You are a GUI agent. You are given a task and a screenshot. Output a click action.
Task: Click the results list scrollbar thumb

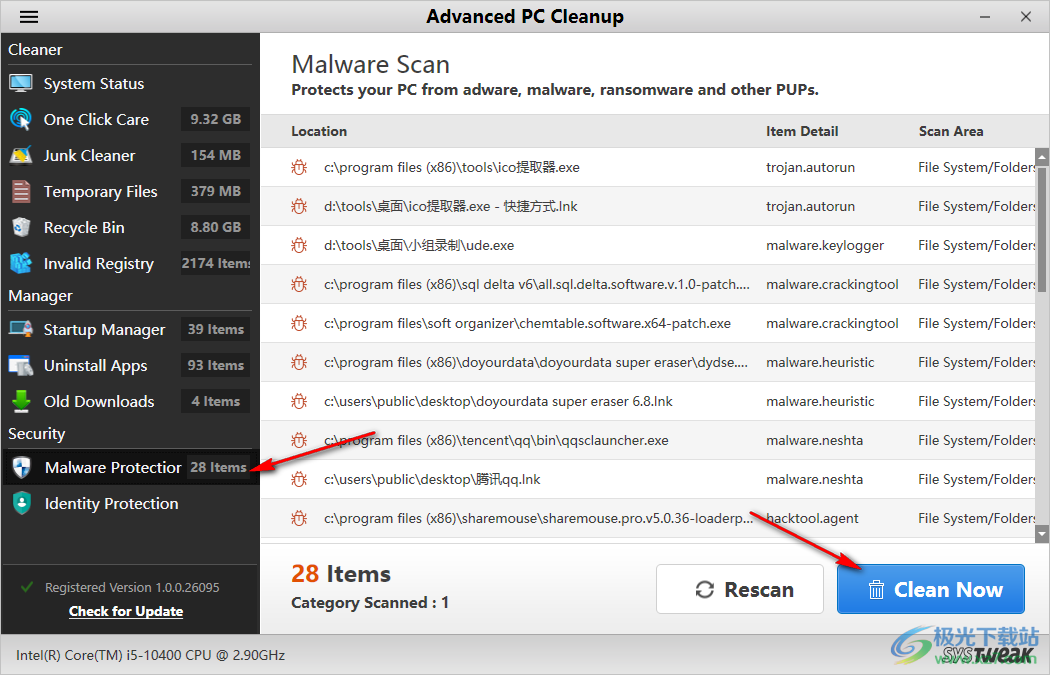tap(1041, 229)
